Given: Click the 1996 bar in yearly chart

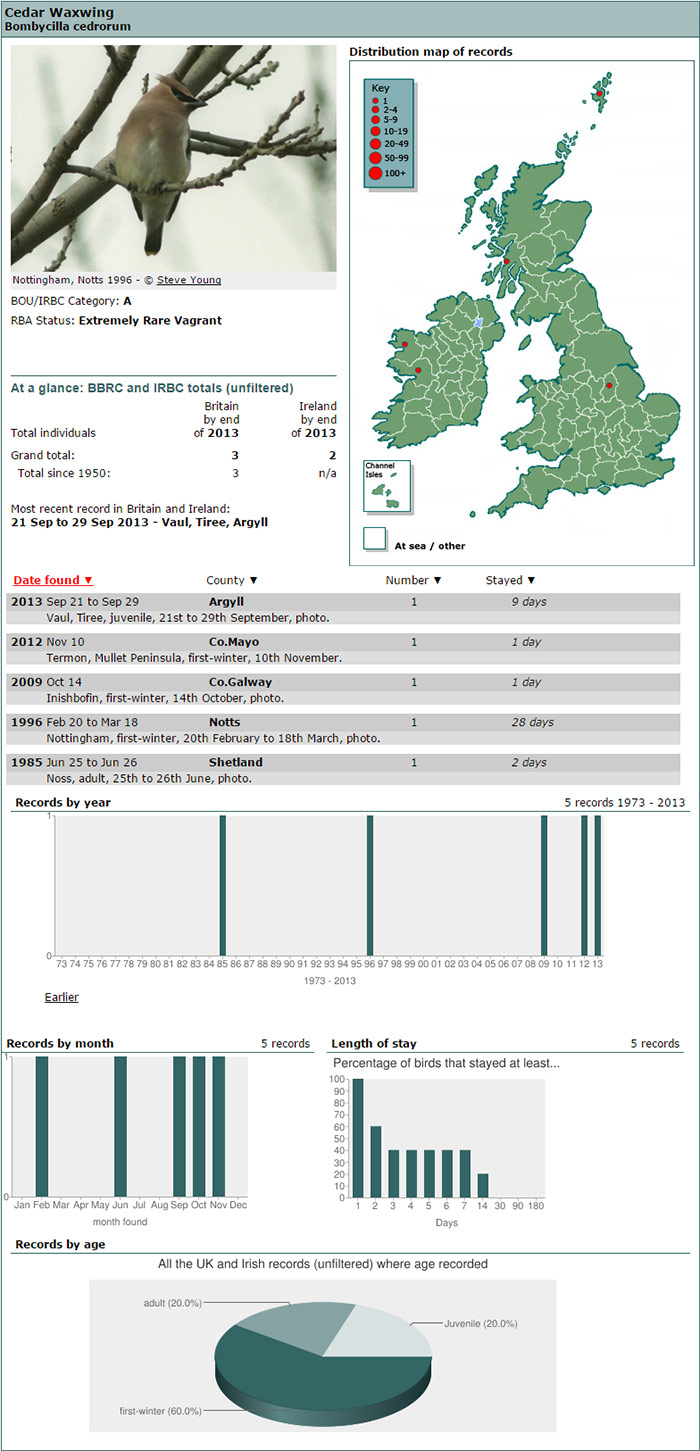Looking at the screenshot, I should [370, 885].
